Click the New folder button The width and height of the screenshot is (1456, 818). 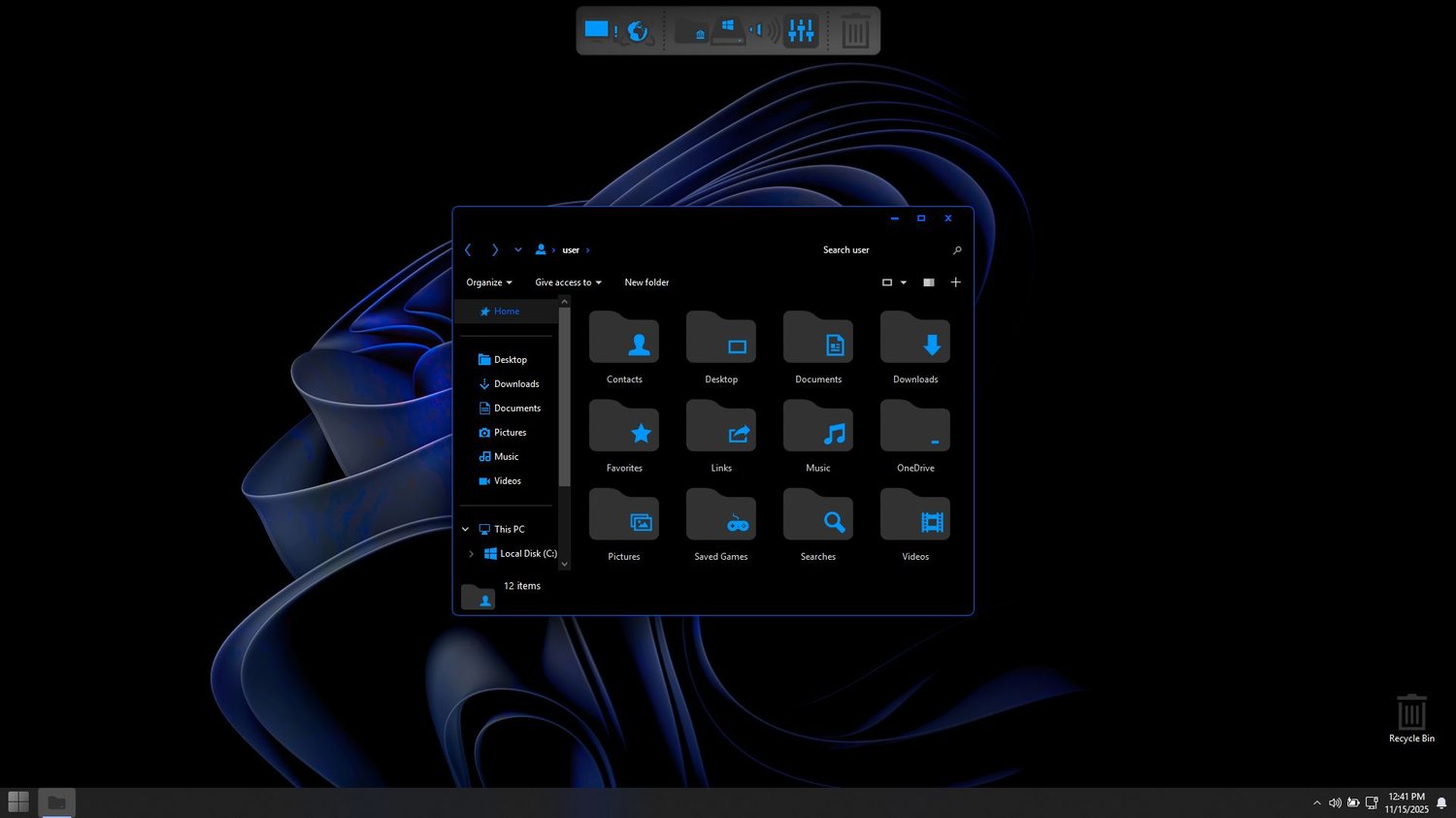tap(646, 282)
